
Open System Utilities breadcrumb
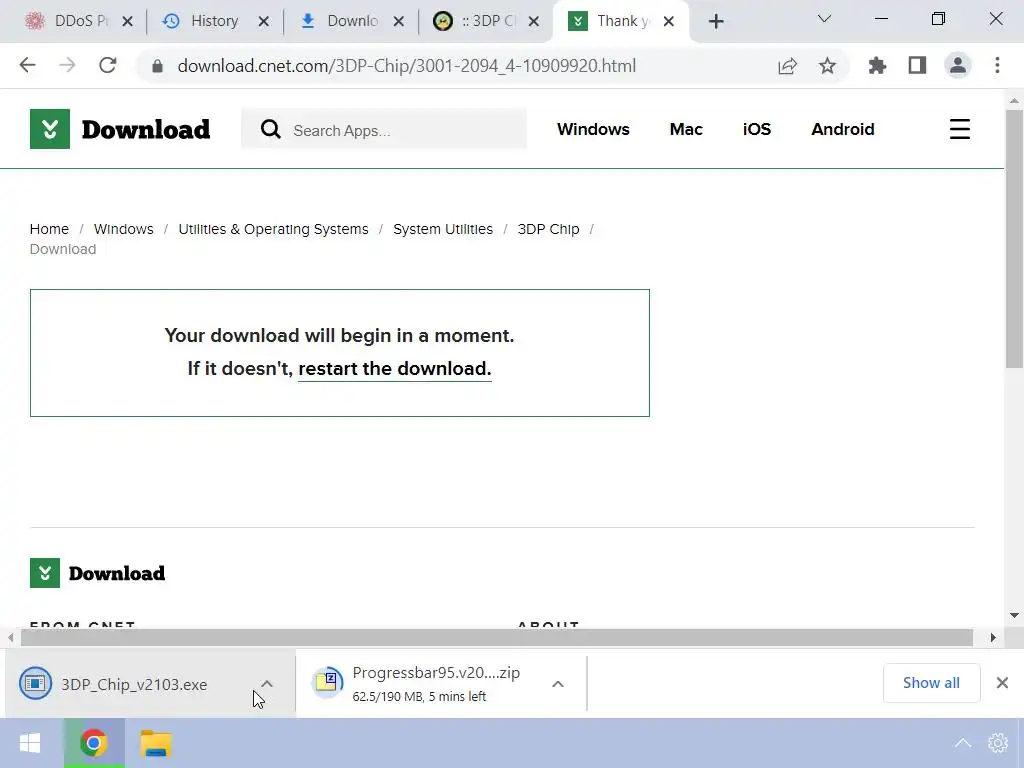point(443,229)
